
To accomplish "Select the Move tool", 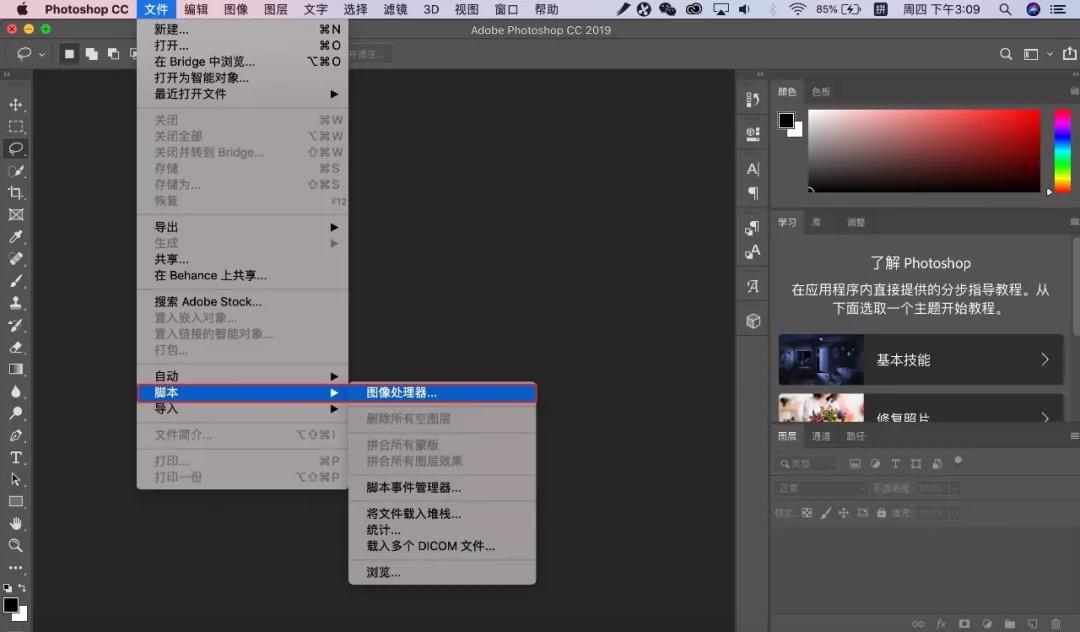I will point(15,104).
